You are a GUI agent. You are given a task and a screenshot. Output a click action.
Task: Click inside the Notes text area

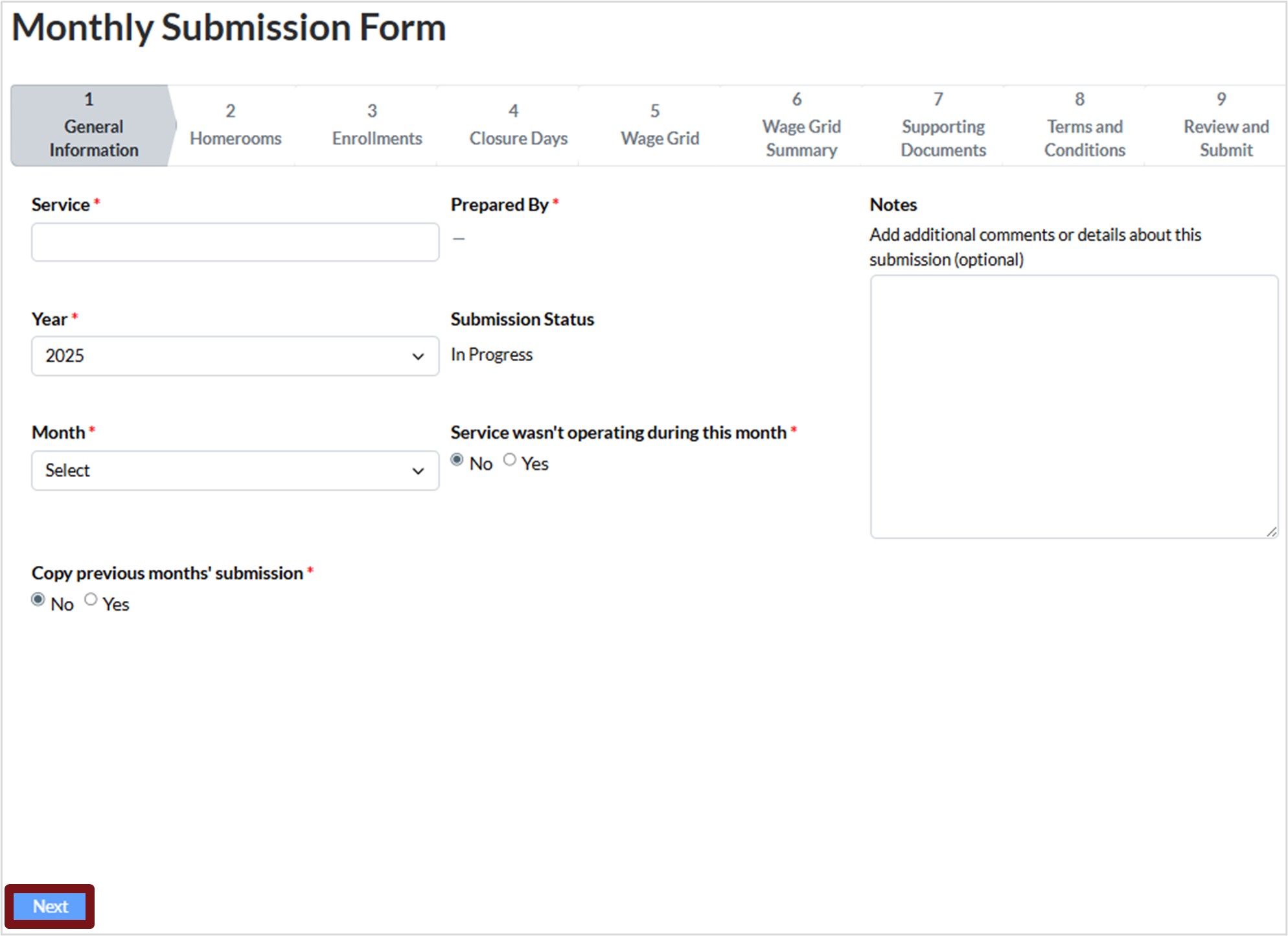tap(1074, 406)
